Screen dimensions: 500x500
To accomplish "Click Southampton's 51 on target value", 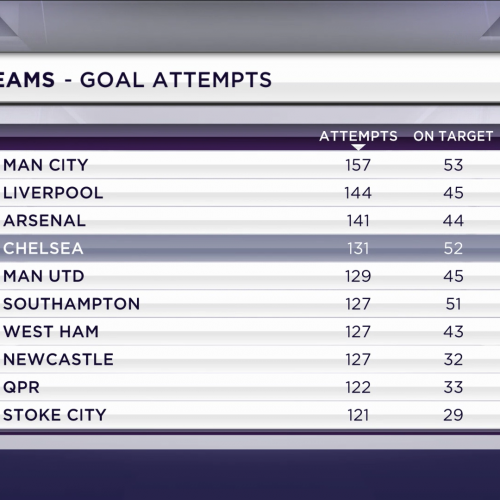I will click(x=453, y=304).
